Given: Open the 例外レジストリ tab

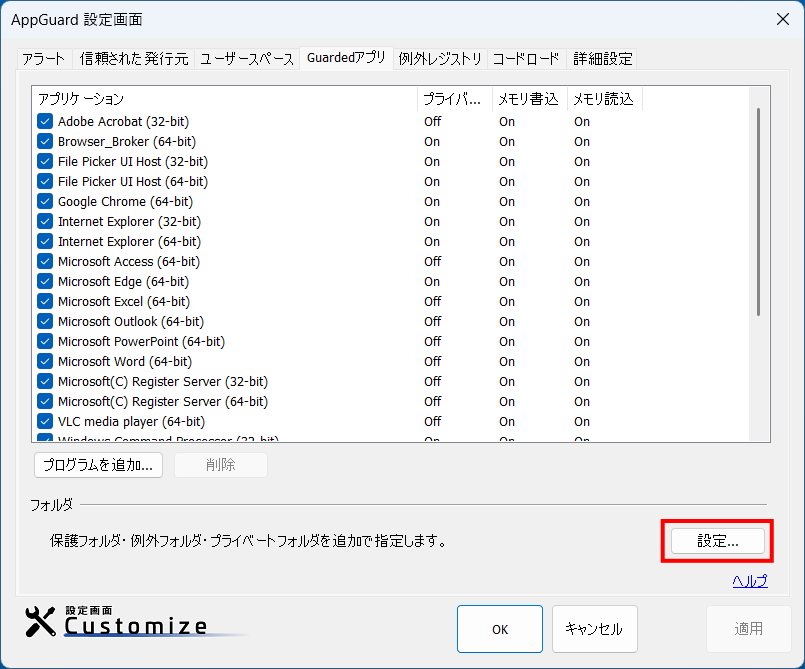Looking at the screenshot, I should pyautogui.click(x=440, y=59).
